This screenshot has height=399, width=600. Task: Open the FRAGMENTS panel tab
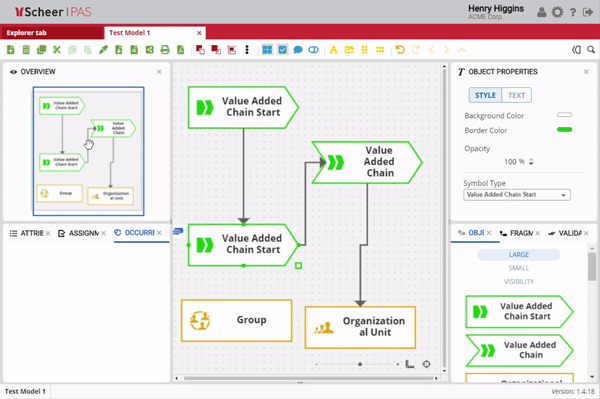point(517,233)
